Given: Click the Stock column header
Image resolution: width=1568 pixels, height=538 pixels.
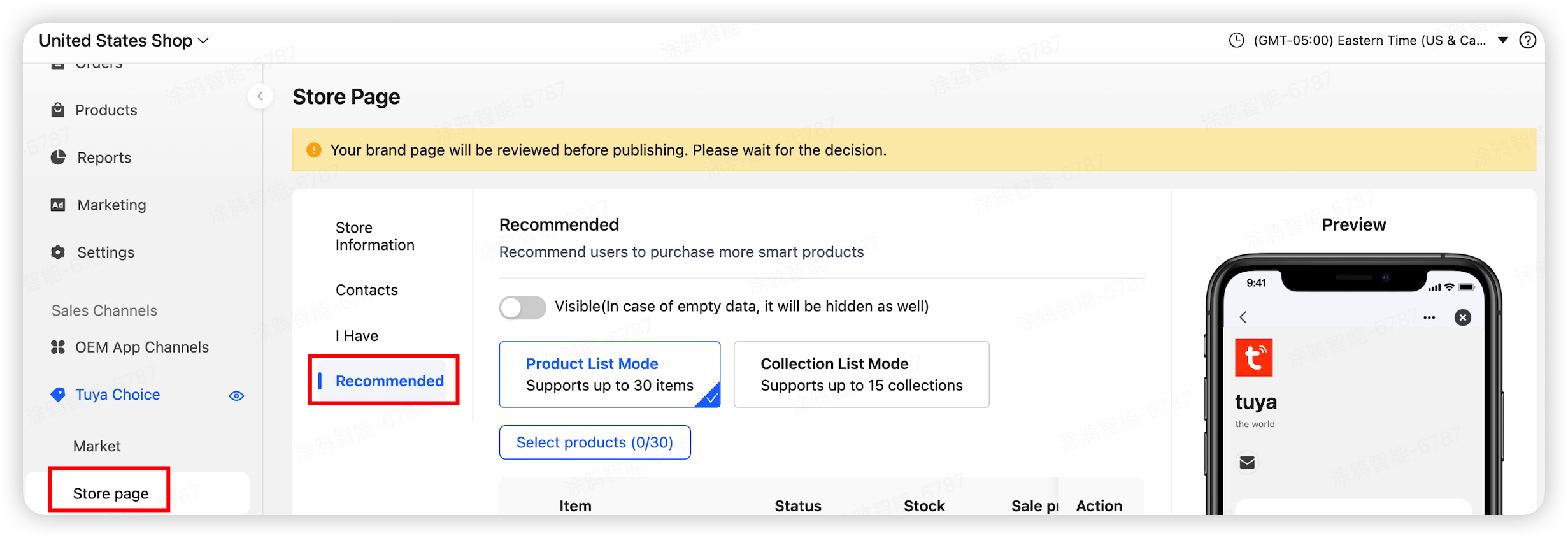Looking at the screenshot, I should click(x=924, y=506).
